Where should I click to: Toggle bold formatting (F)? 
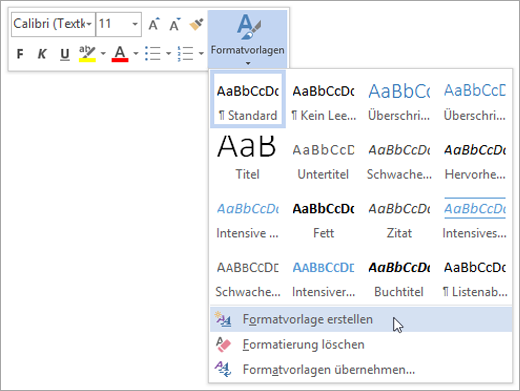pyautogui.click(x=20, y=54)
